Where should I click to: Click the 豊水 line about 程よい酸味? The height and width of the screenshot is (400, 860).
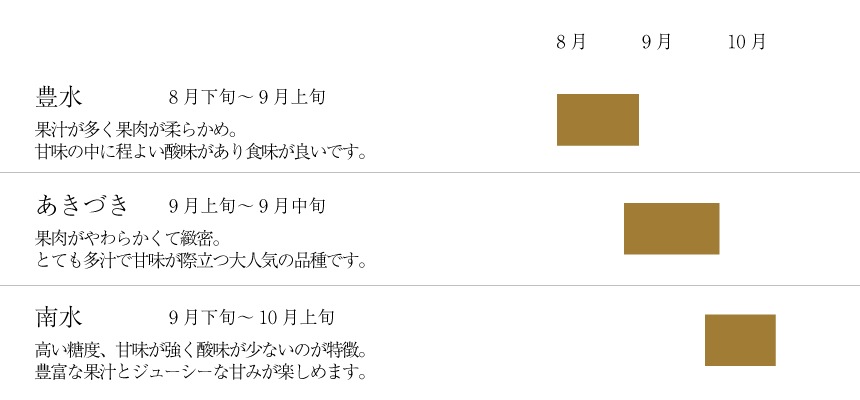click(x=202, y=152)
